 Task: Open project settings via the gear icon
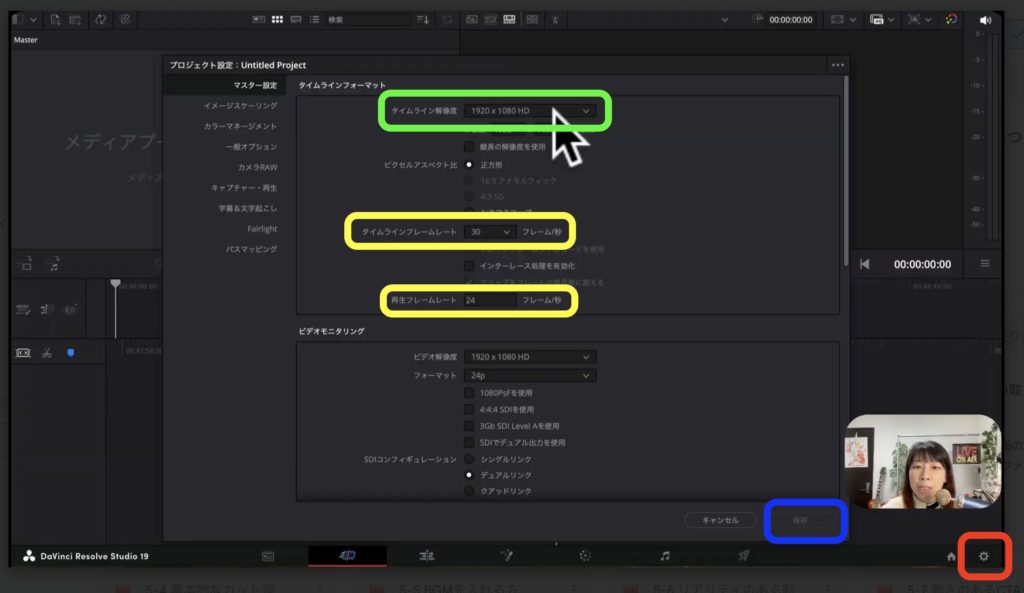pyautogui.click(x=983, y=555)
